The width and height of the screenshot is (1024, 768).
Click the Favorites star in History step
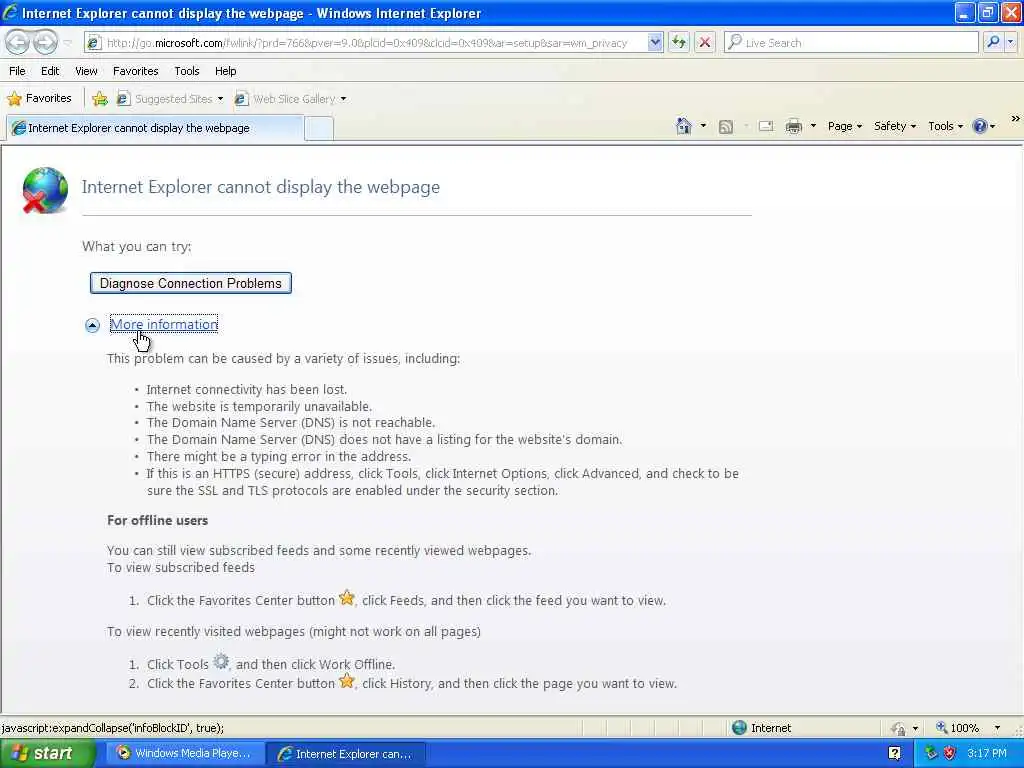[x=347, y=681]
